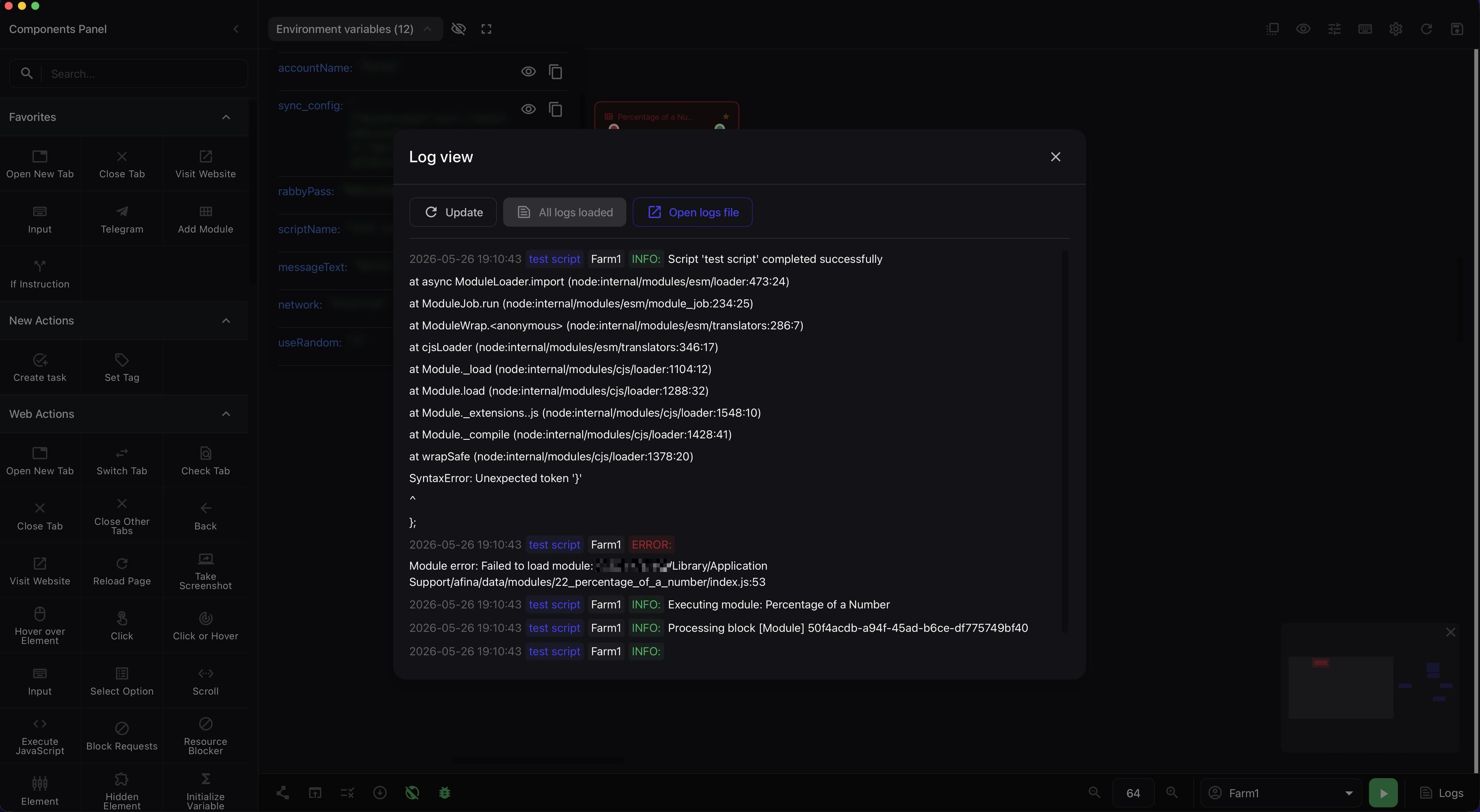Focus the component Search field

(129, 74)
